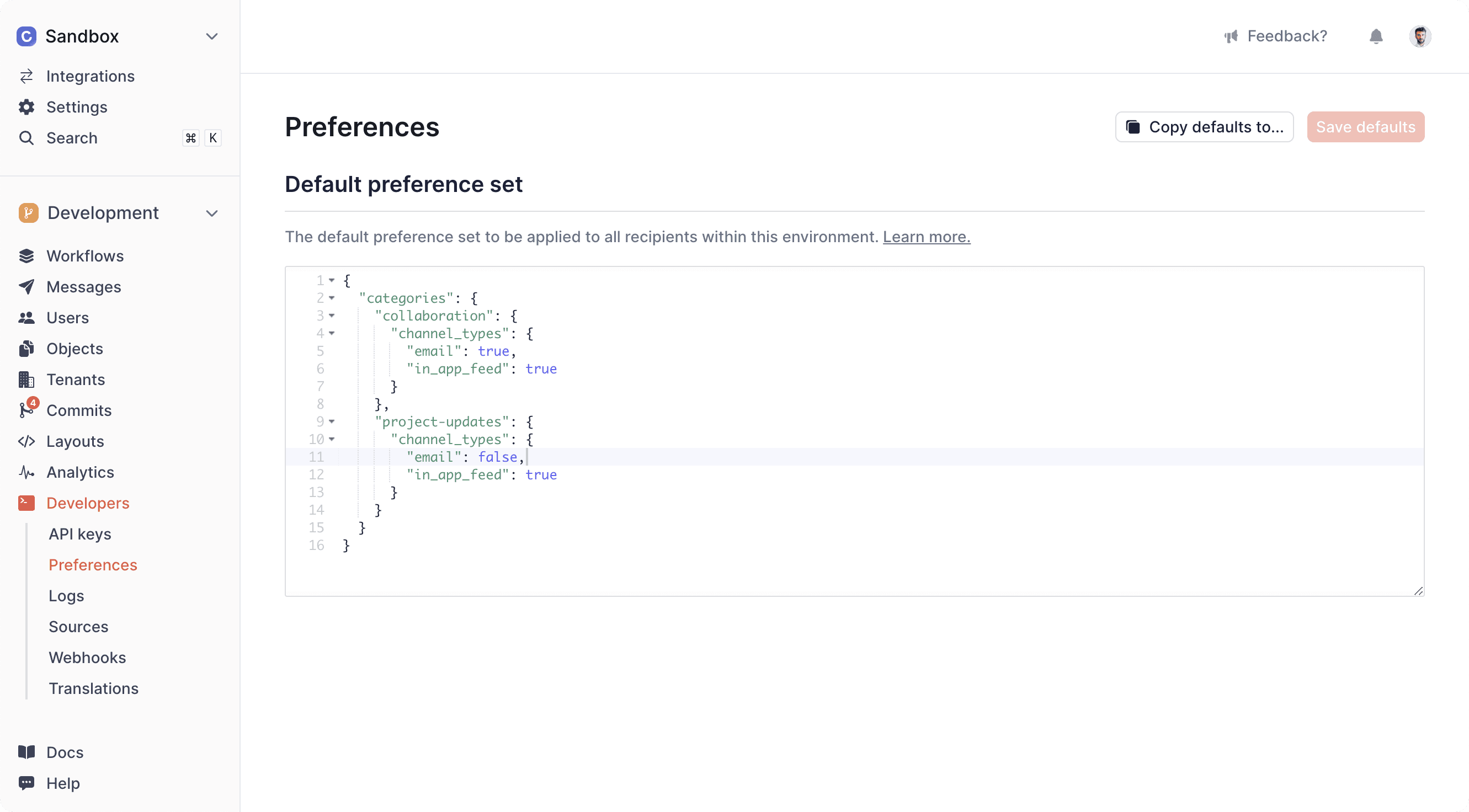Click the Search magnifier icon
The width and height of the screenshot is (1469, 812).
[x=26, y=137]
